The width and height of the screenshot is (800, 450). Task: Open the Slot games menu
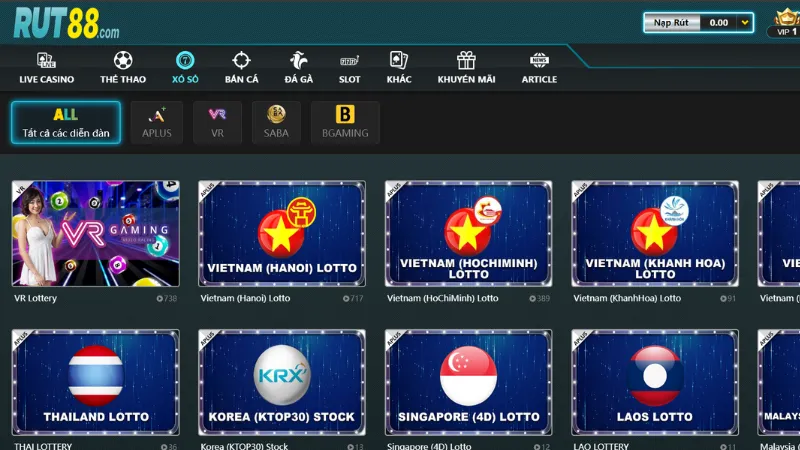349,68
